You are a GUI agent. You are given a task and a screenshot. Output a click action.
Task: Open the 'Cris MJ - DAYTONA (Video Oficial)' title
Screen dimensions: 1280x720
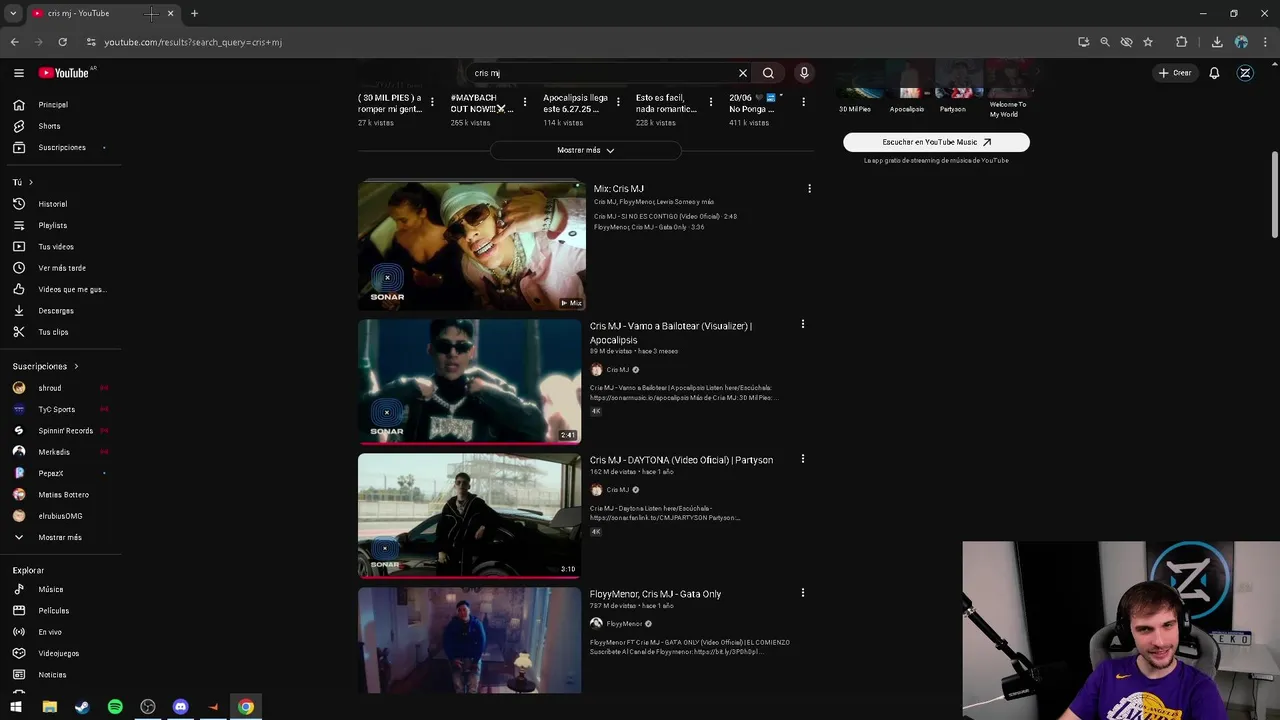coord(681,460)
